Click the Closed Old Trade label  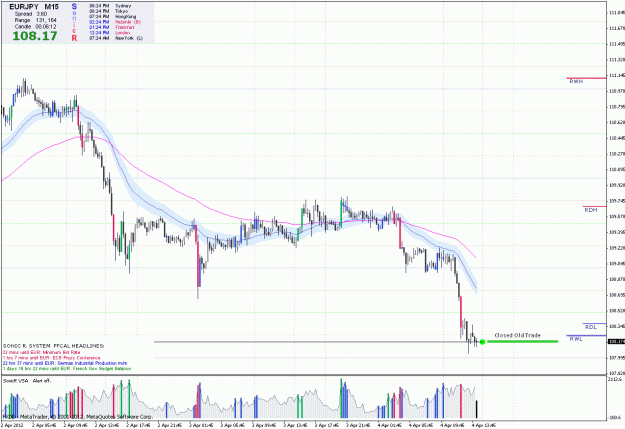pos(517,335)
